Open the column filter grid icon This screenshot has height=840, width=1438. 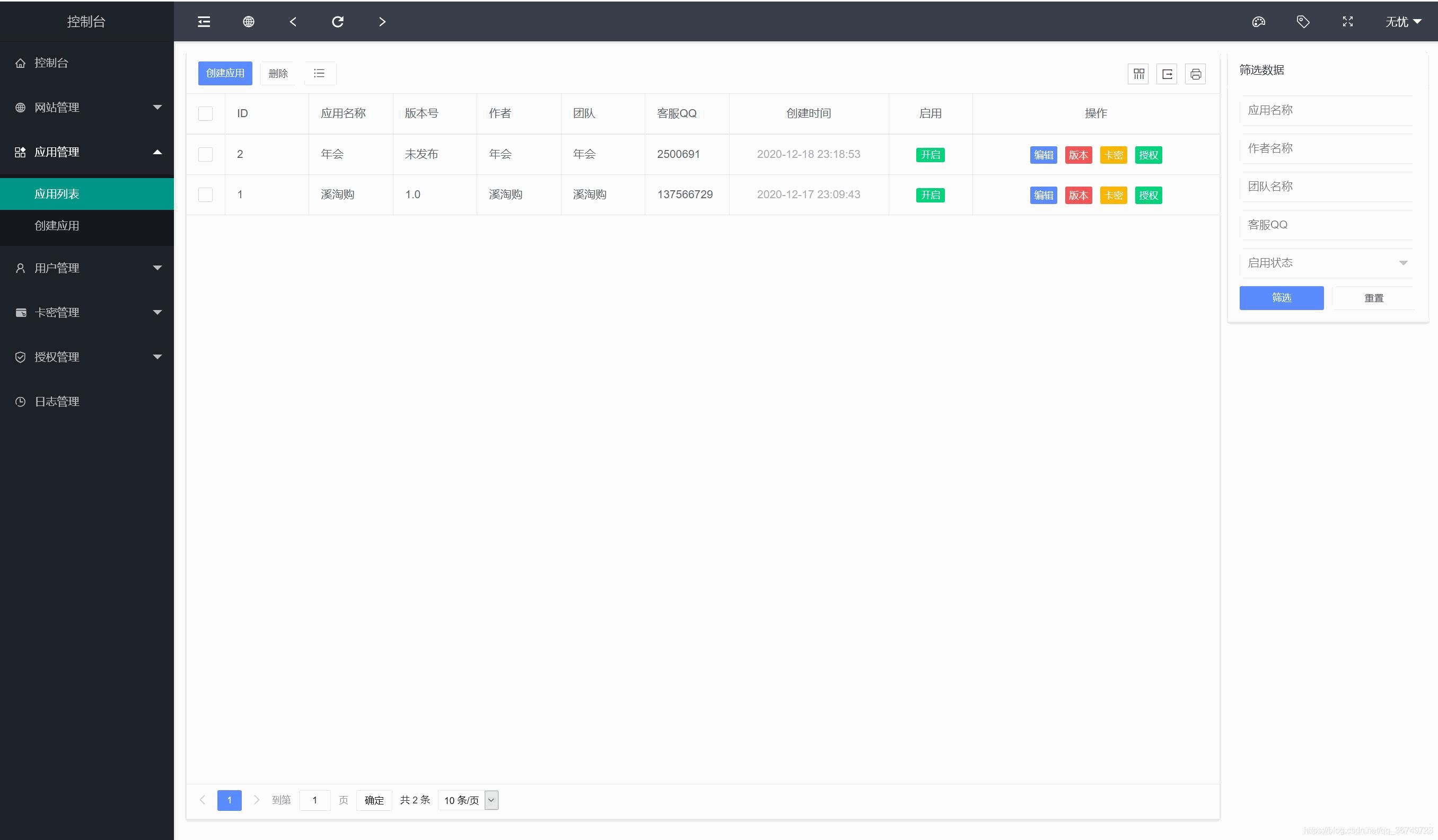tap(1138, 74)
